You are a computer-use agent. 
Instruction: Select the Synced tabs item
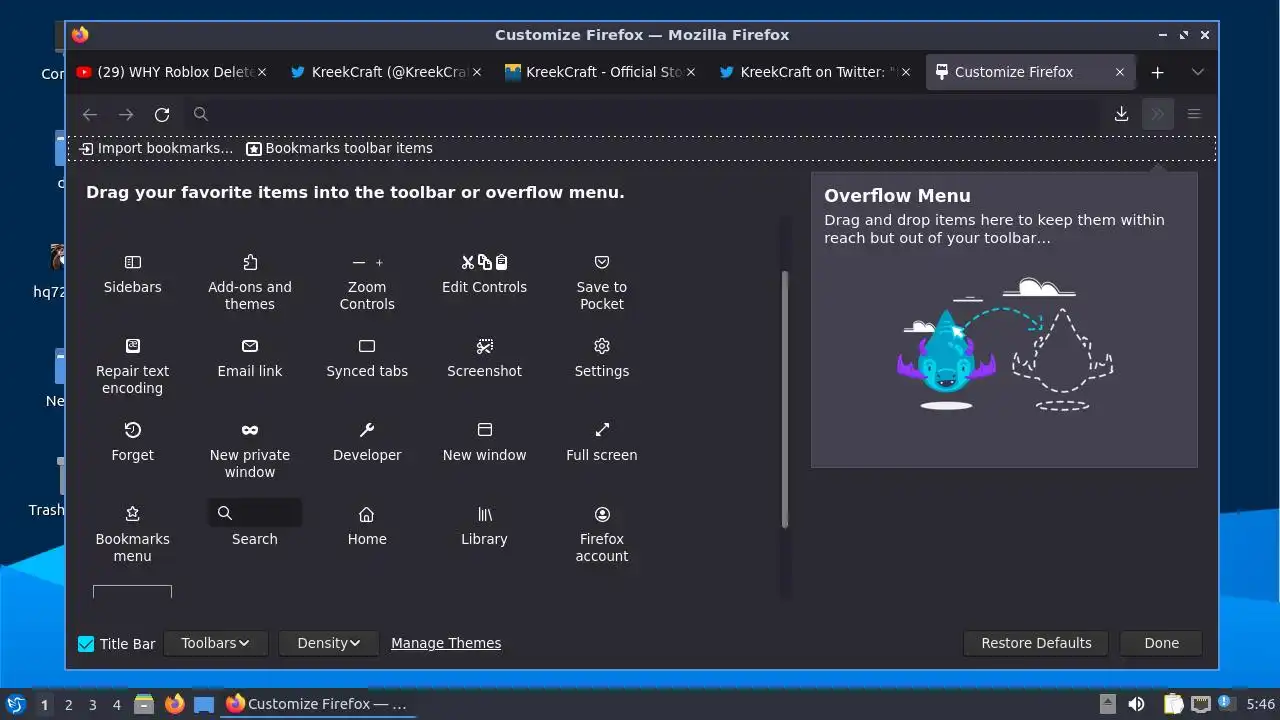pyautogui.click(x=367, y=358)
